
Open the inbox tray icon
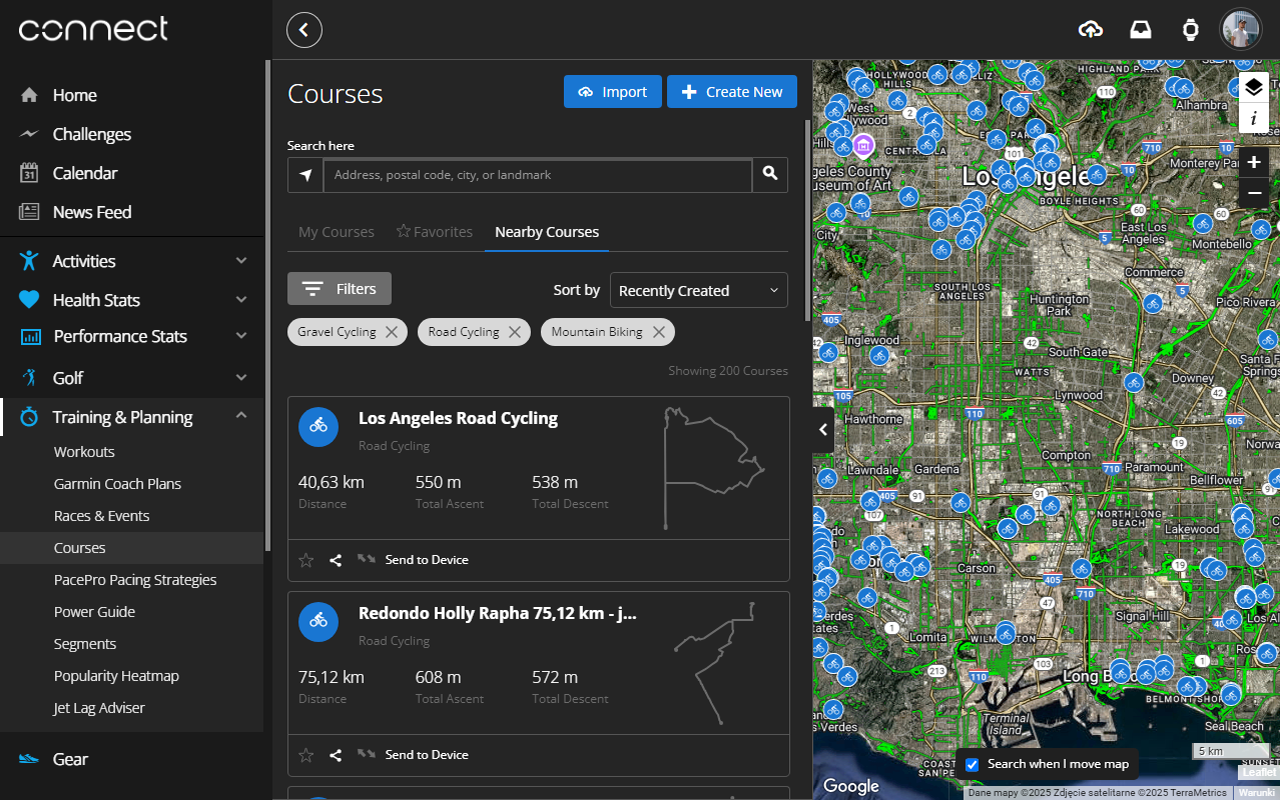point(1141,30)
